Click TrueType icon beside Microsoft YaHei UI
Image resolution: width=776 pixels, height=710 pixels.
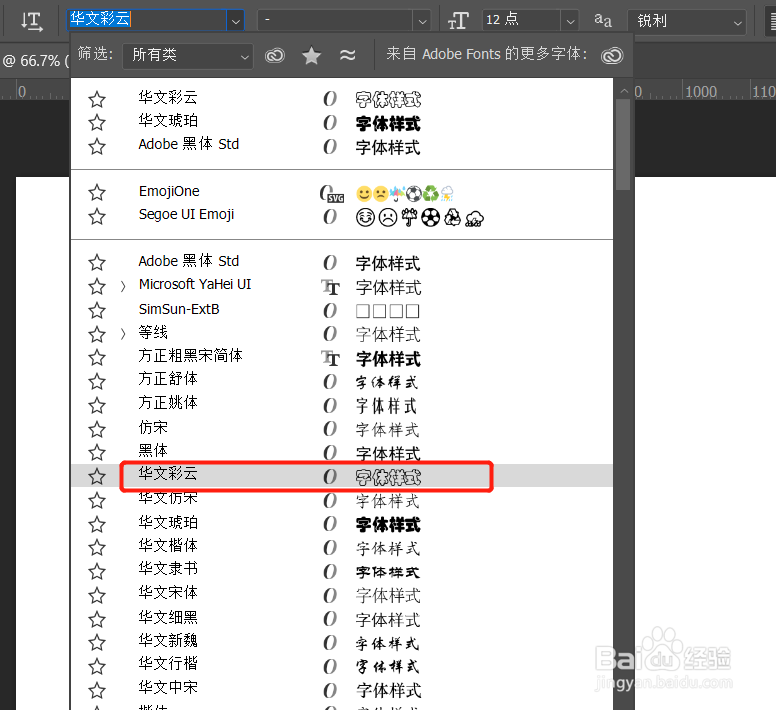pos(330,287)
